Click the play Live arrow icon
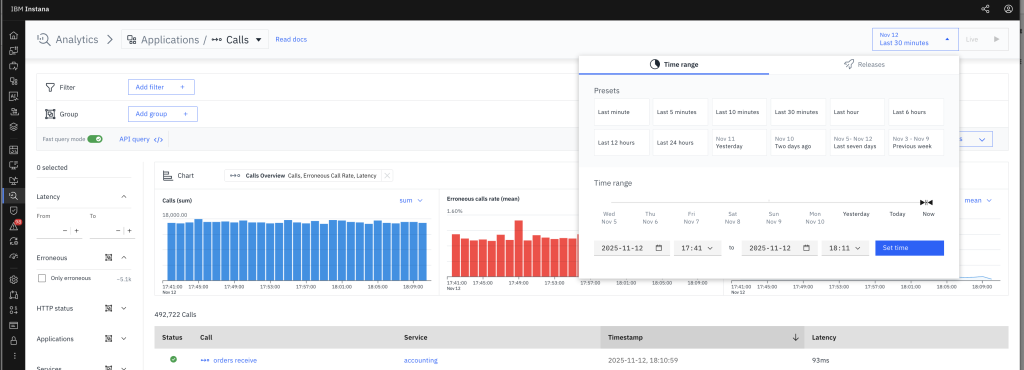Image resolution: width=1024 pixels, height=370 pixels. (997, 39)
